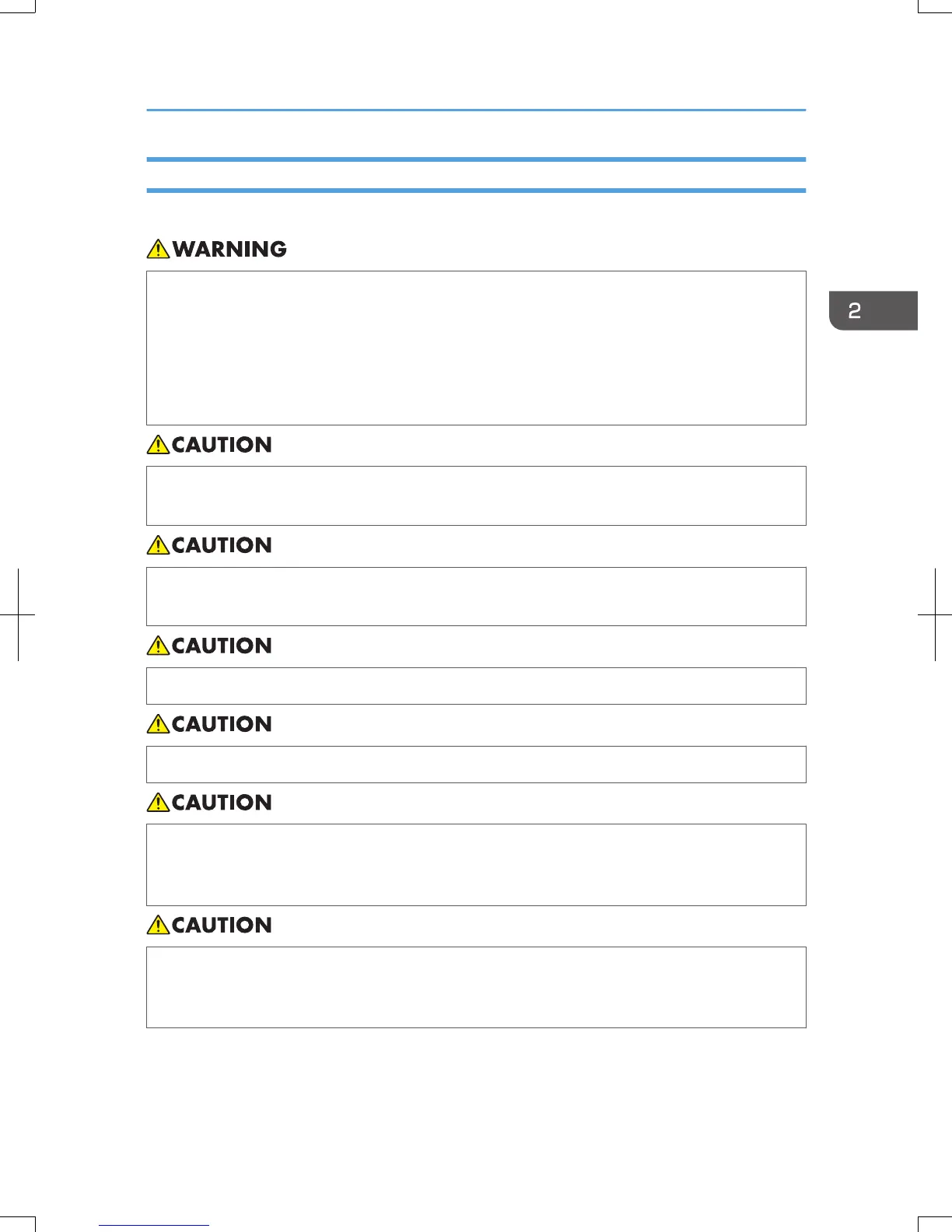This screenshot has width=952, height=1232.
Task: Click the empty box under the first CAUTION
Action: click(476, 495)
